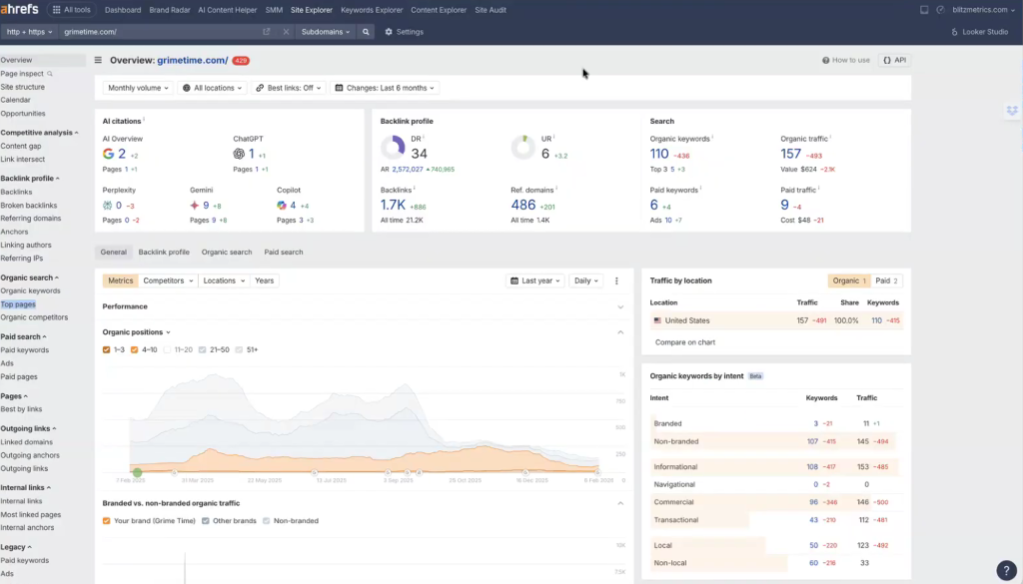Clear the URL with the X icon

286,32
